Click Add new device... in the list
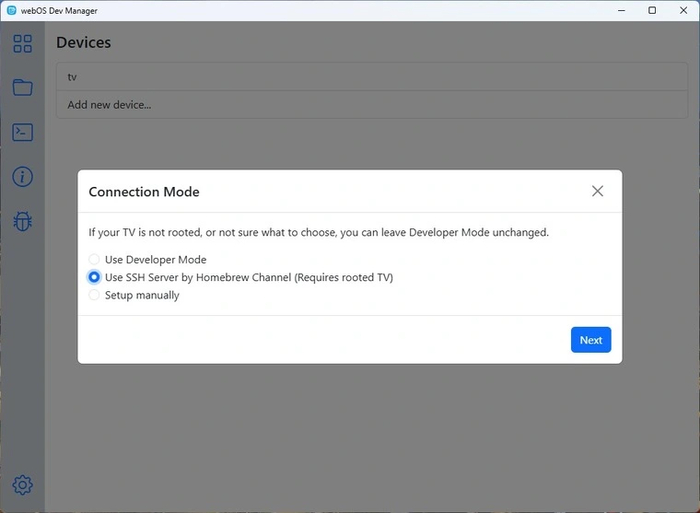700x513 pixels. [109, 104]
